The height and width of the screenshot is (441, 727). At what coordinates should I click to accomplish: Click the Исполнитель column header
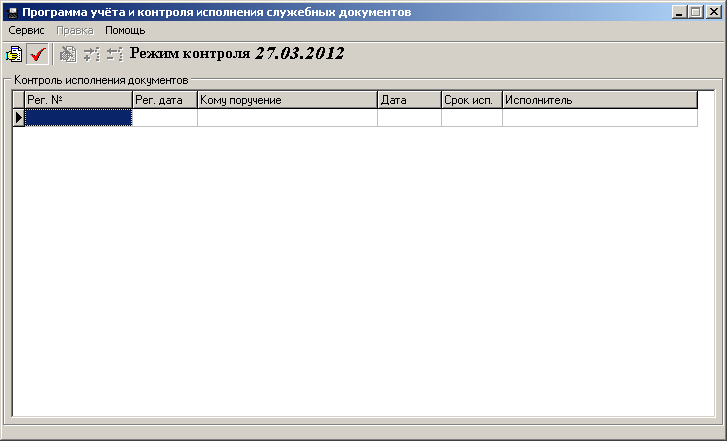click(x=599, y=100)
